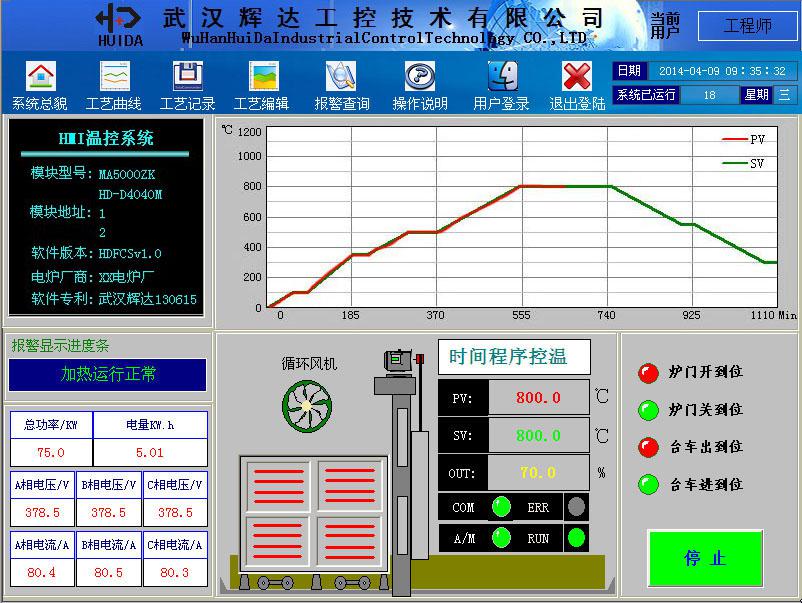
Task: Open the 用户登录 user login icon
Action: [x=501, y=78]
